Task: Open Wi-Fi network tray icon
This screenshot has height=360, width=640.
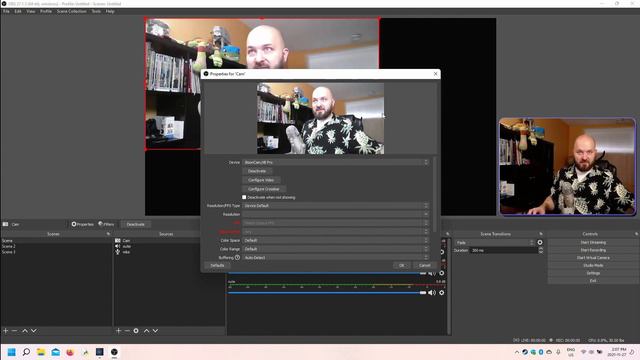Action: [583, 352]
